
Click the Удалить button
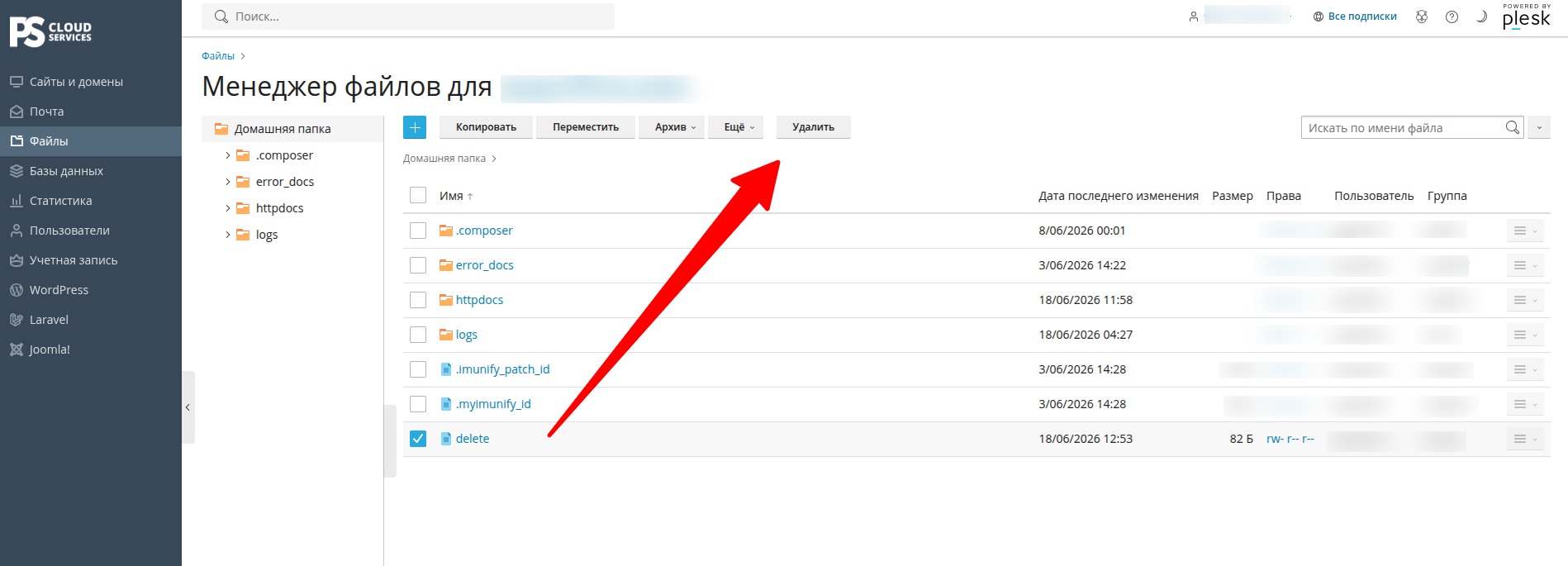point(813,127)
